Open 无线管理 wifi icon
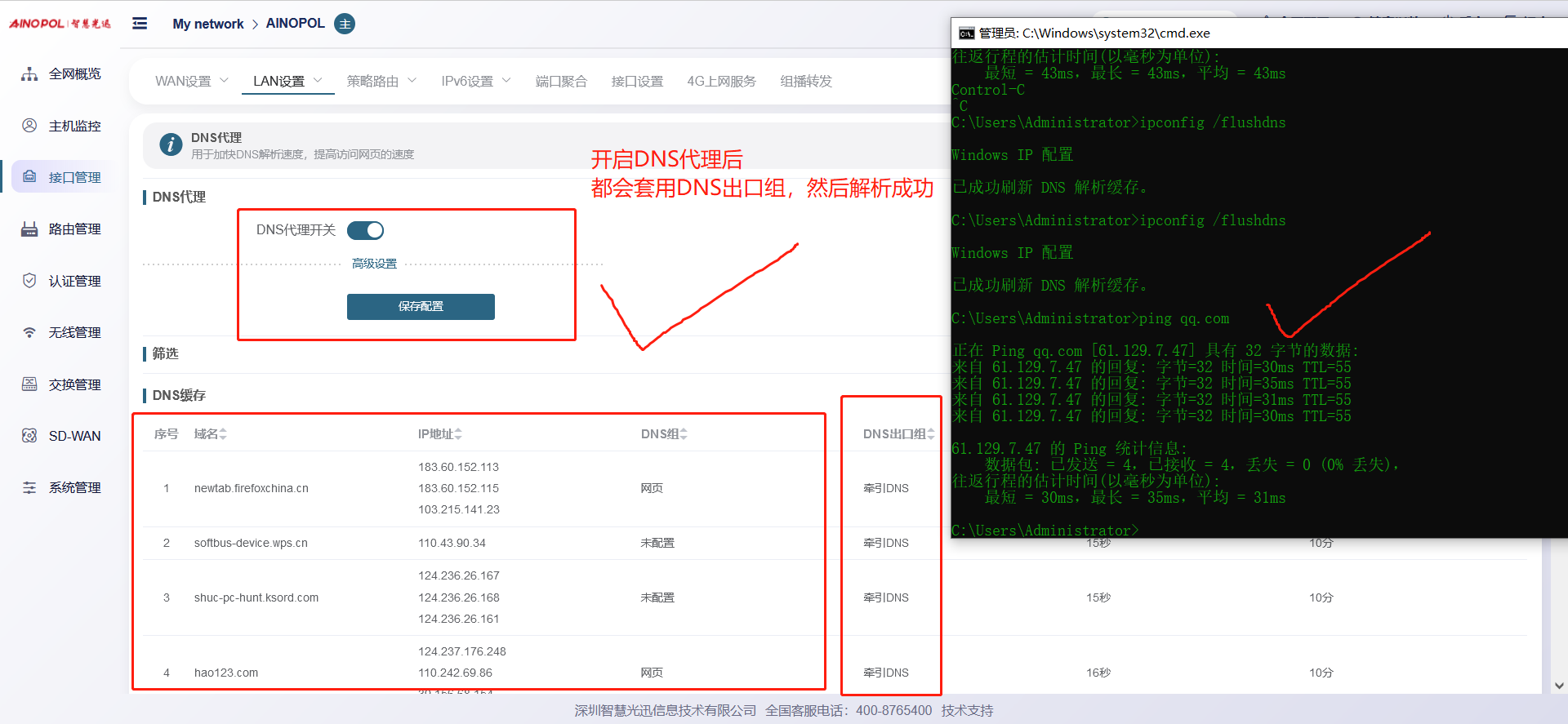The image size is (1568, 724). coord(29,332)
